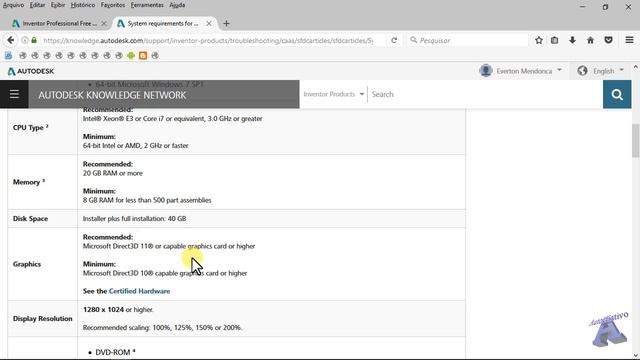Expand the Everton Mendonca account dropdown
640x360 pixels.
[x=559, y=70]
